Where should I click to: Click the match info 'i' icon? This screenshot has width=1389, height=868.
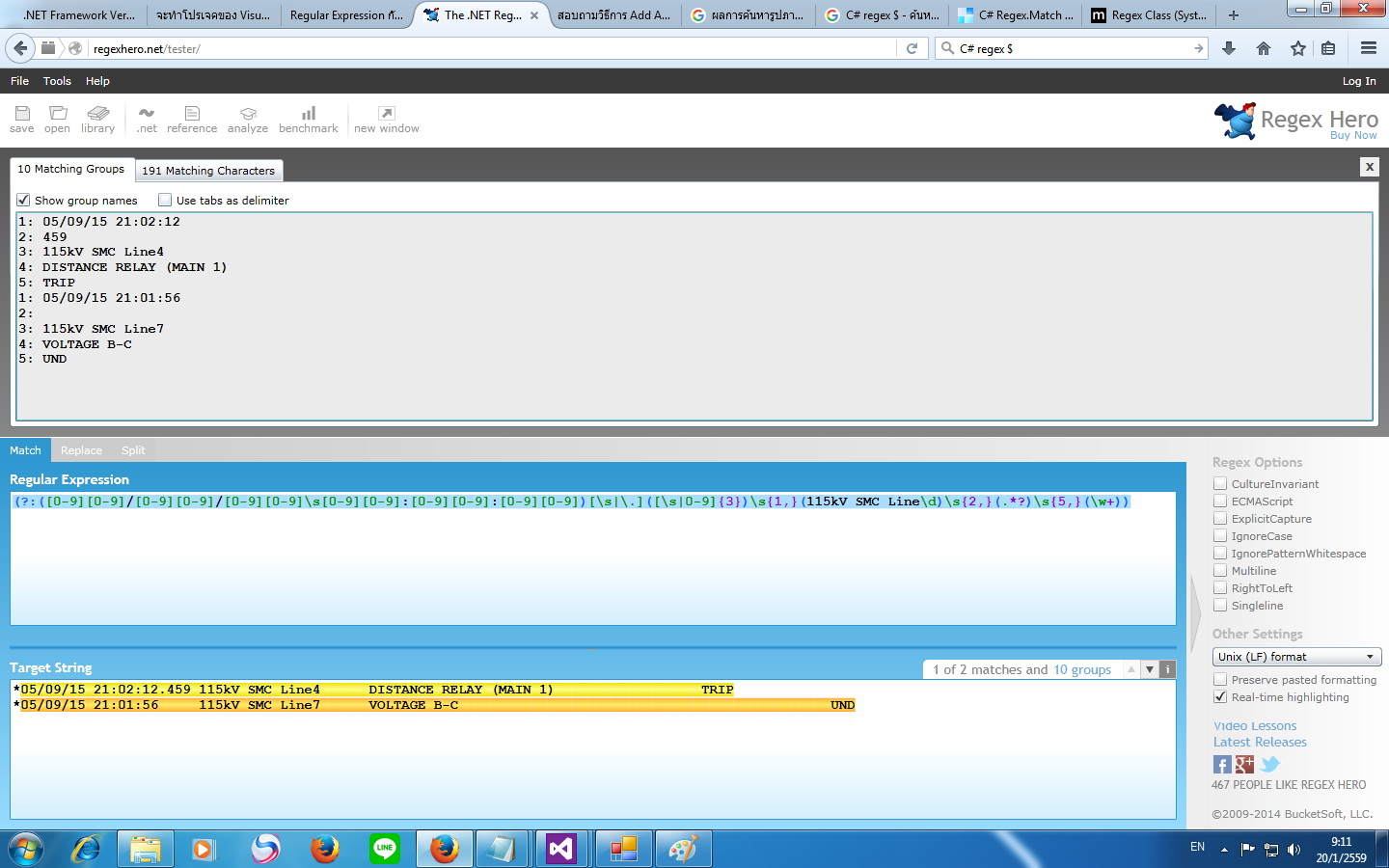(1167, 669)
